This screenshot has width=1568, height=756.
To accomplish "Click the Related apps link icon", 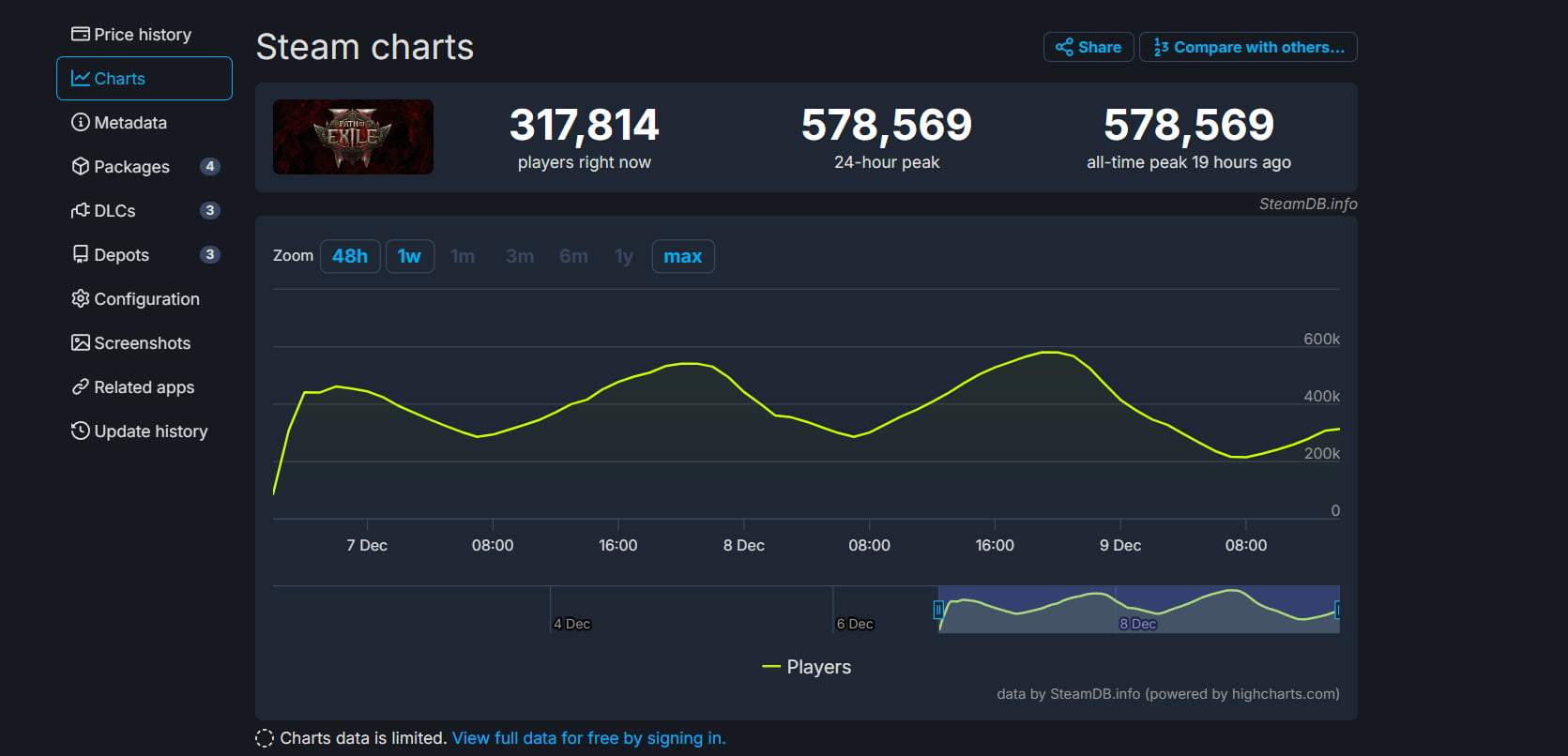I will (81, 386).
